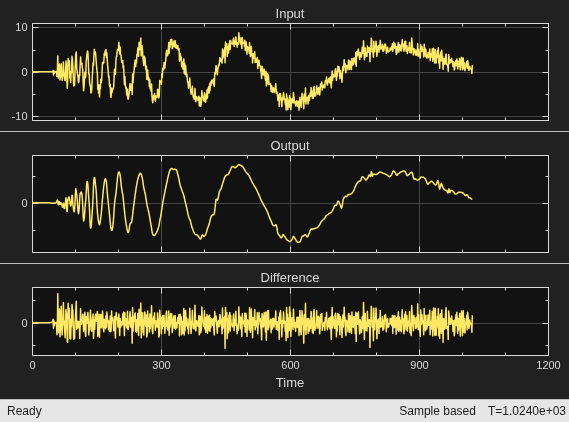Select the Difference signal waveform plot
The height and width of the screenshot is (422, 569).
pos(290,321)
